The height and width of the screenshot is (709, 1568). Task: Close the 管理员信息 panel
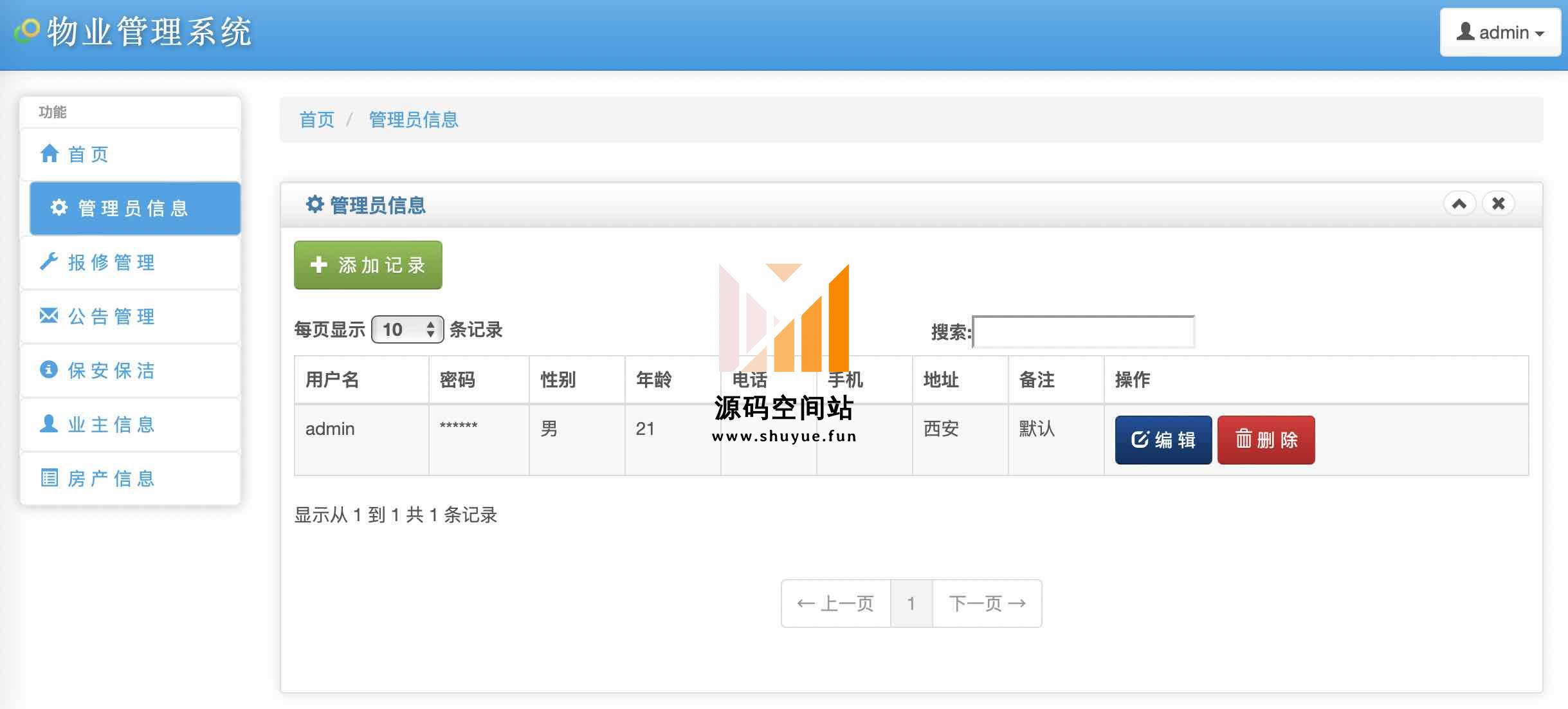(1499, 204)
